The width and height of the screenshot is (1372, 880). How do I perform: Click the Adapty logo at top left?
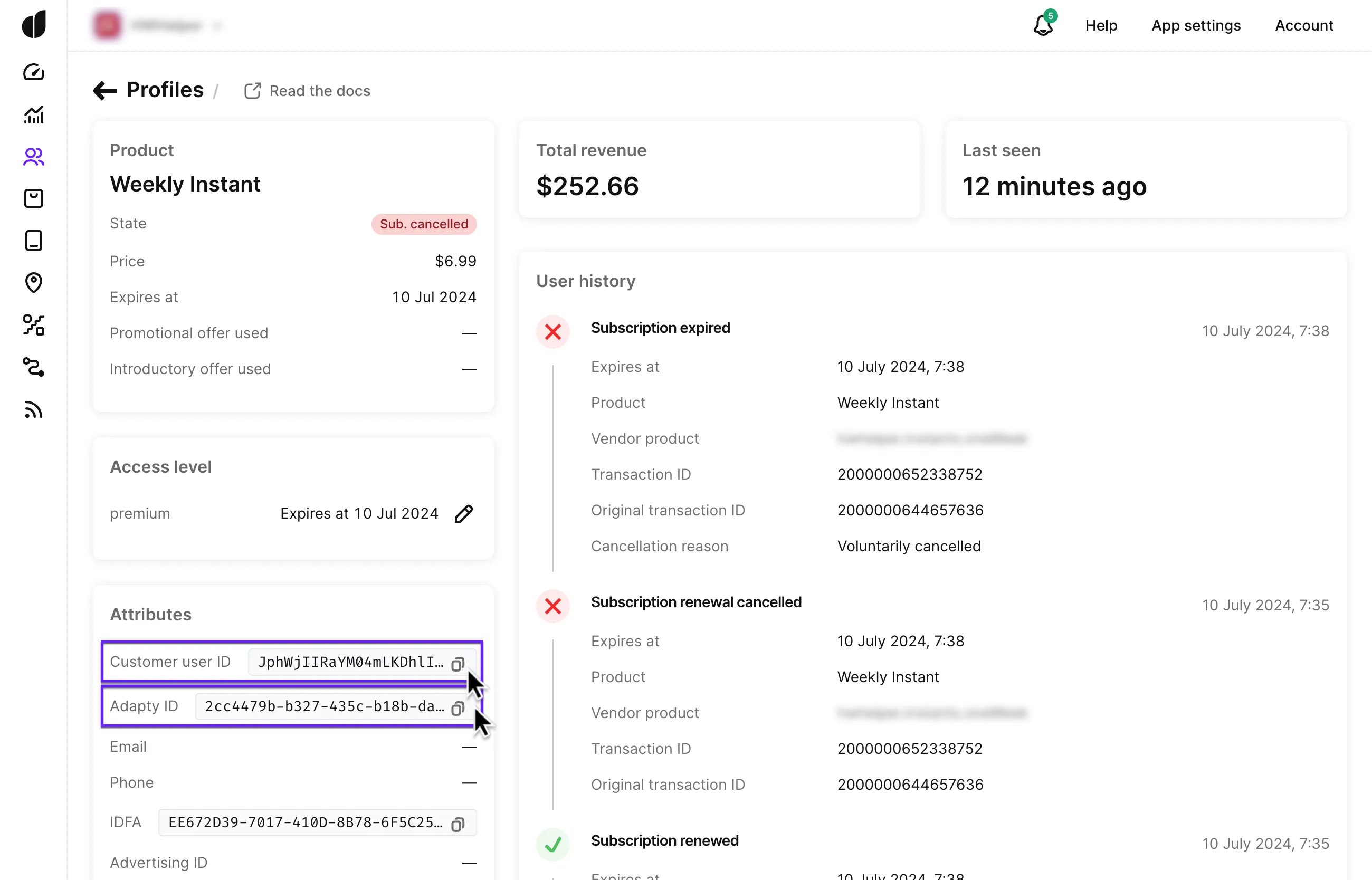34,25
